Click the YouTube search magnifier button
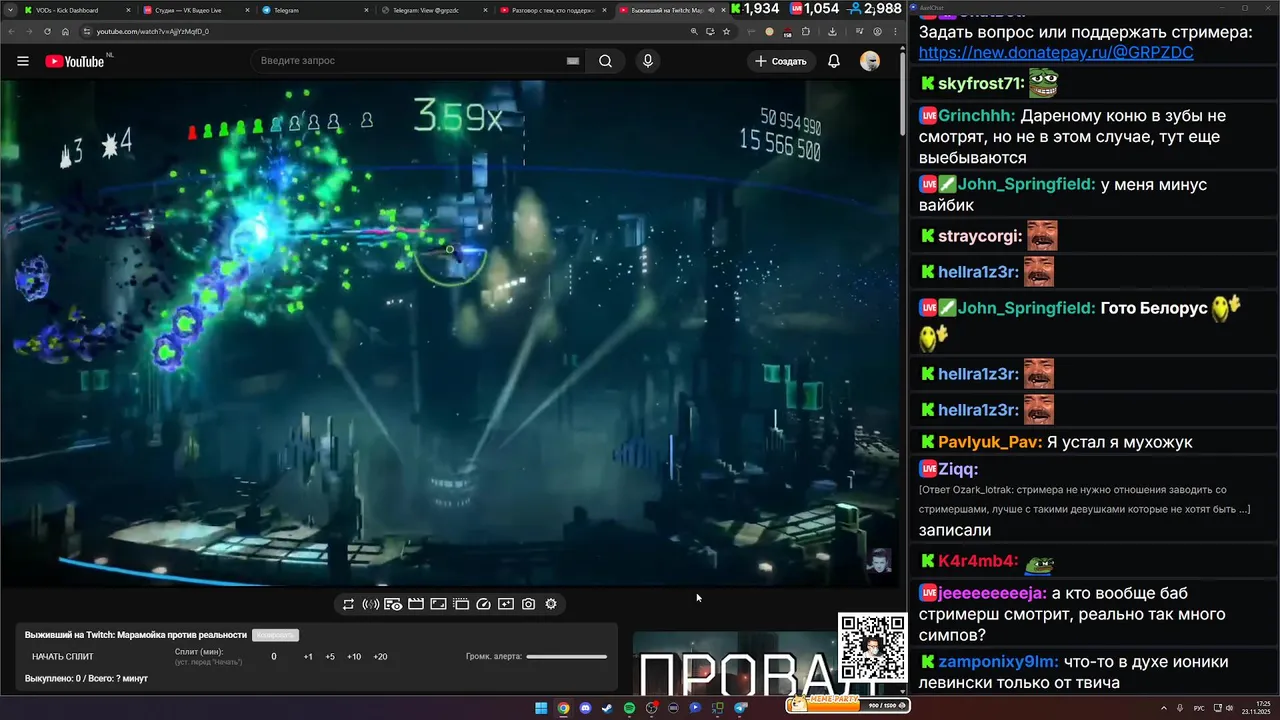Viewport: 1280px width, 720px height. click(606, 61)
